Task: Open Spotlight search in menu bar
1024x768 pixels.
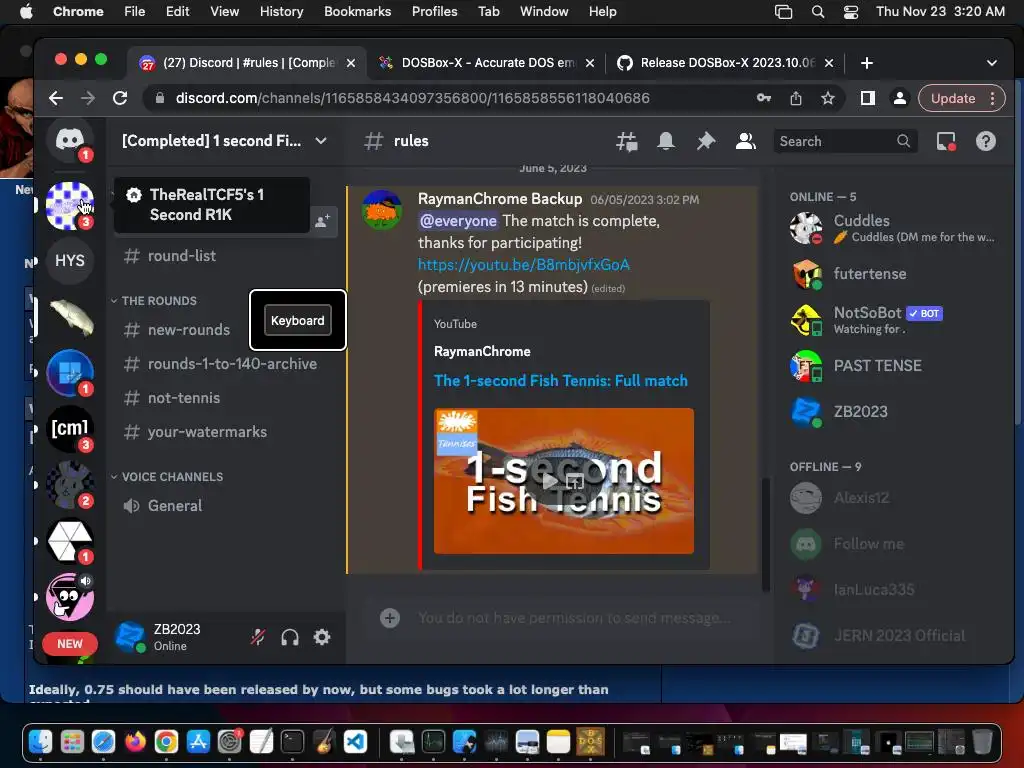Action: 818,11
